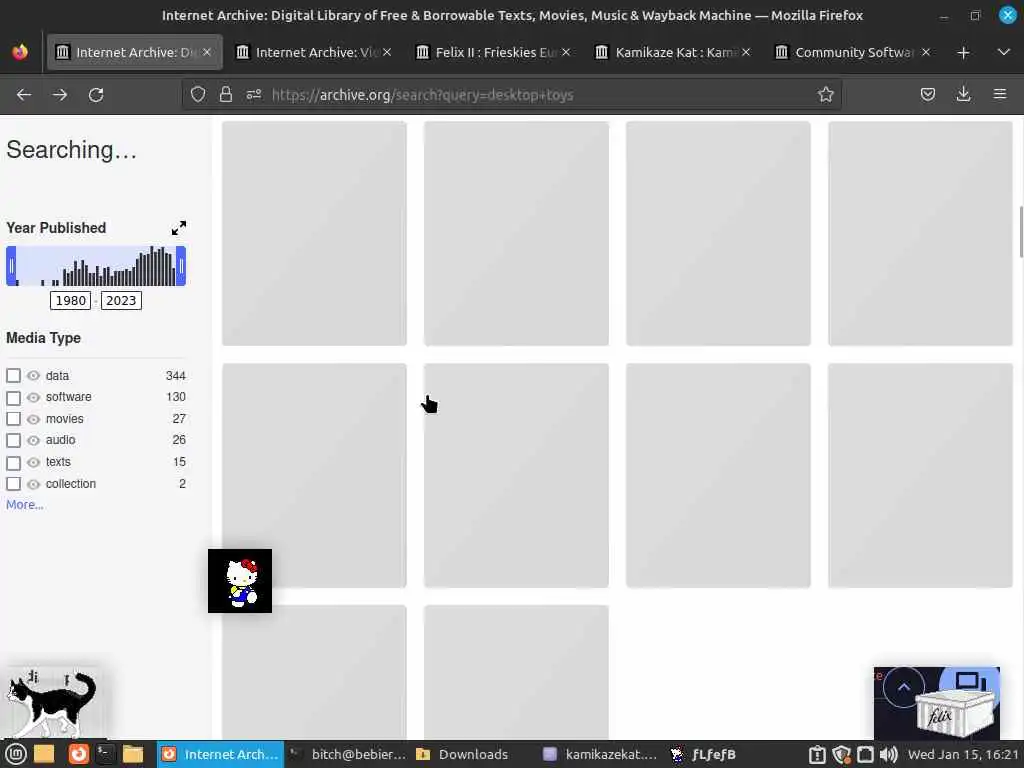Switch to Kamikaze Kat tab

point(673,52)
